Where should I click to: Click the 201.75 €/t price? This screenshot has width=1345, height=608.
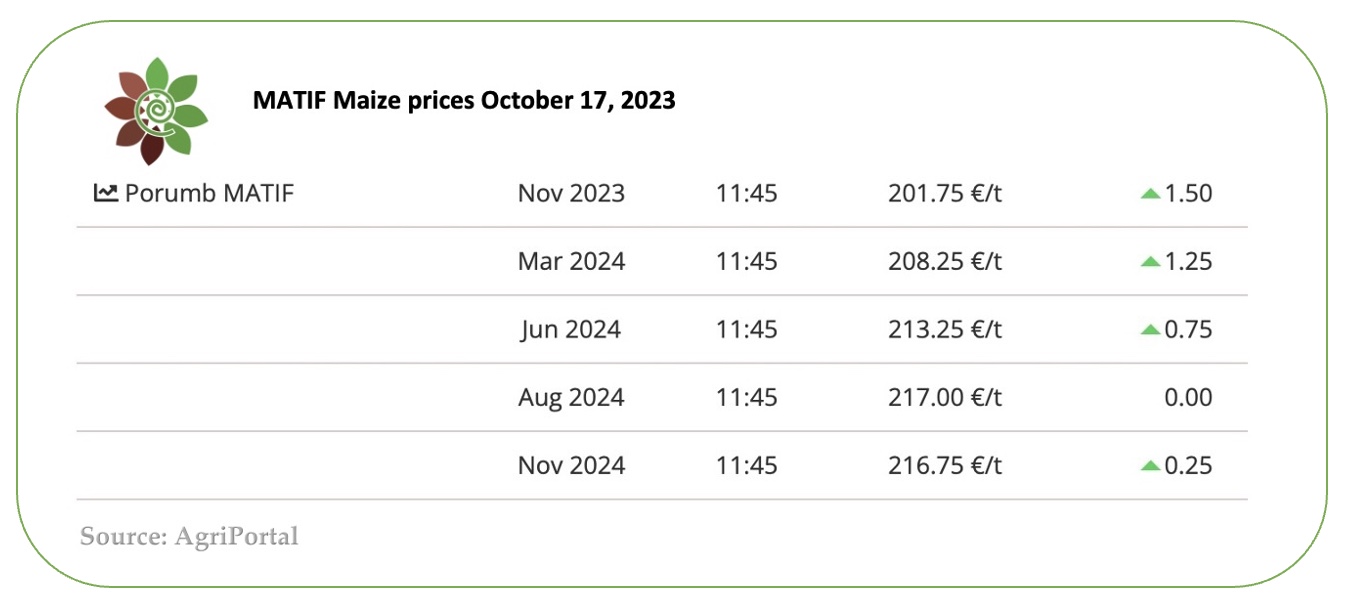[x=945, y=193]
